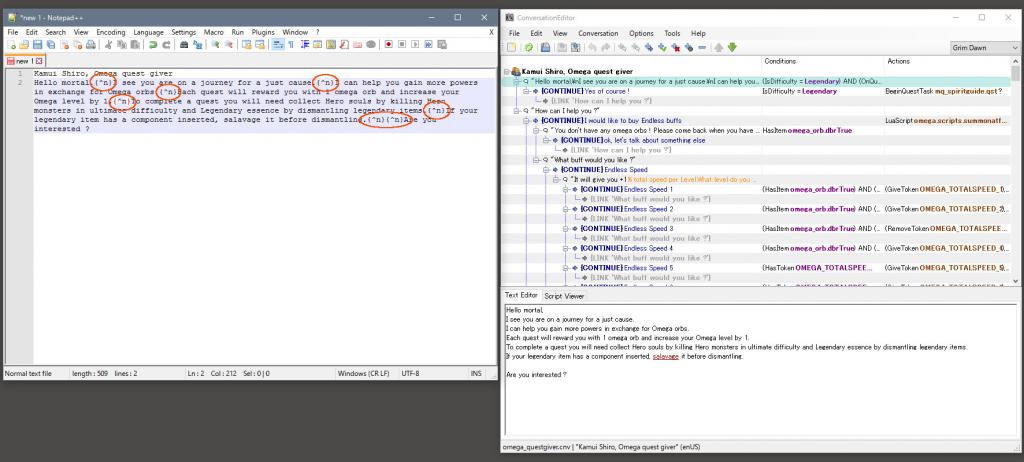The width and height of the screenshot is (1024, 462).
Task: Click 'Windows (CR LF)' in Notepad++ status bar
Action: pyautogui.click(x=363, y=374)
